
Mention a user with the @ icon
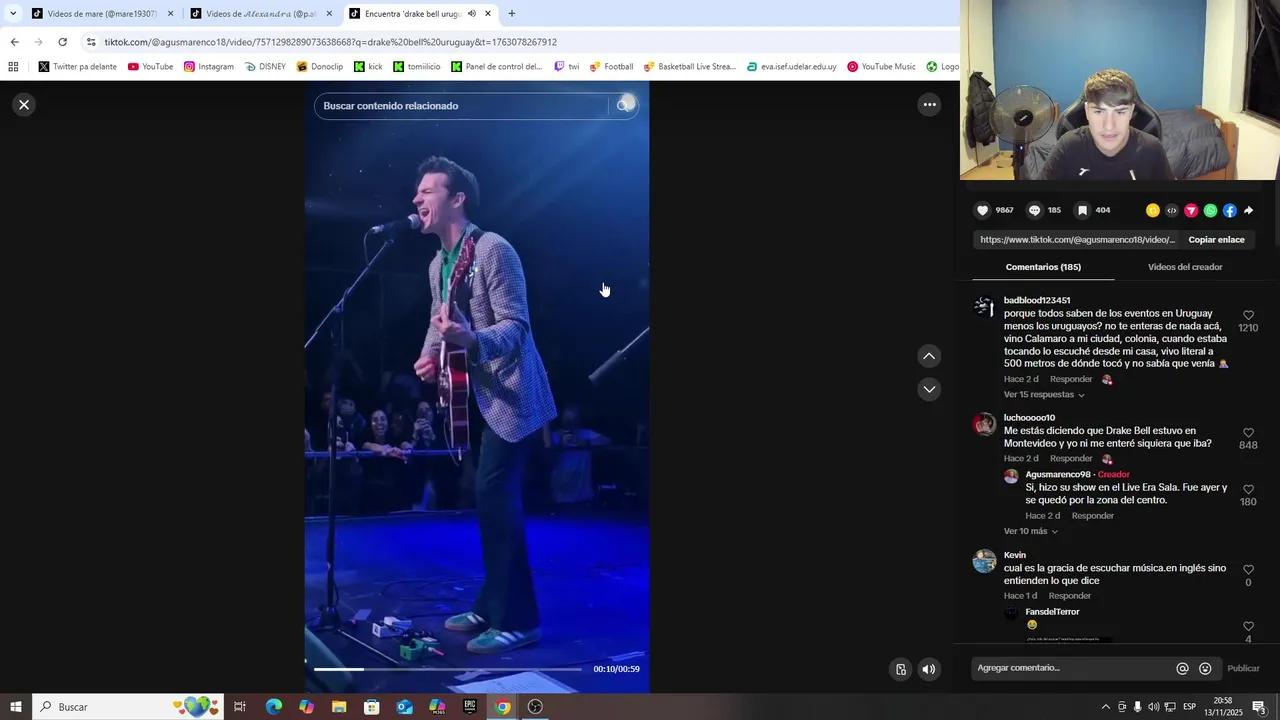(1182, 668)
